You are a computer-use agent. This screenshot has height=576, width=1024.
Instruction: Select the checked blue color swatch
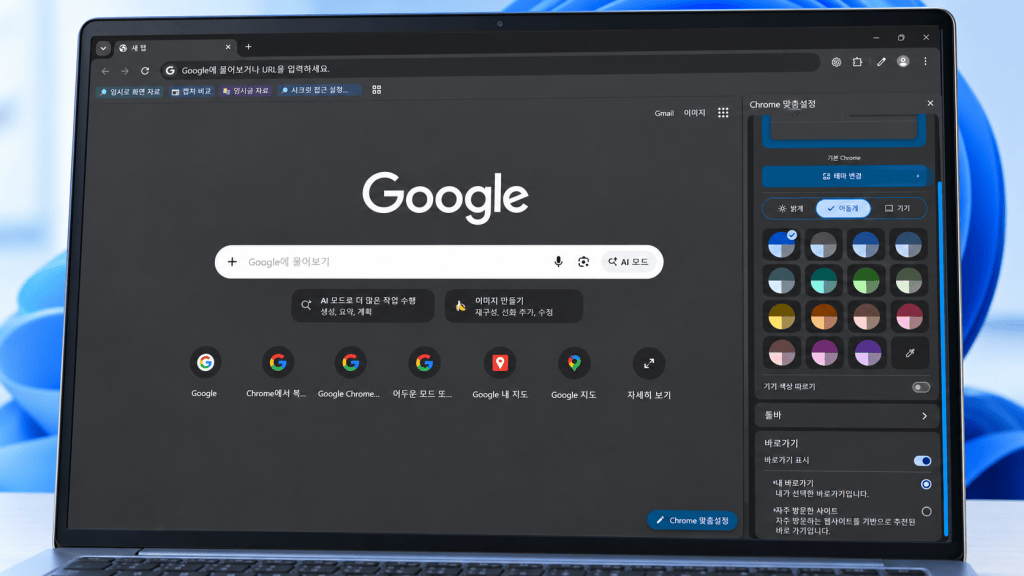tap(782, 245)
